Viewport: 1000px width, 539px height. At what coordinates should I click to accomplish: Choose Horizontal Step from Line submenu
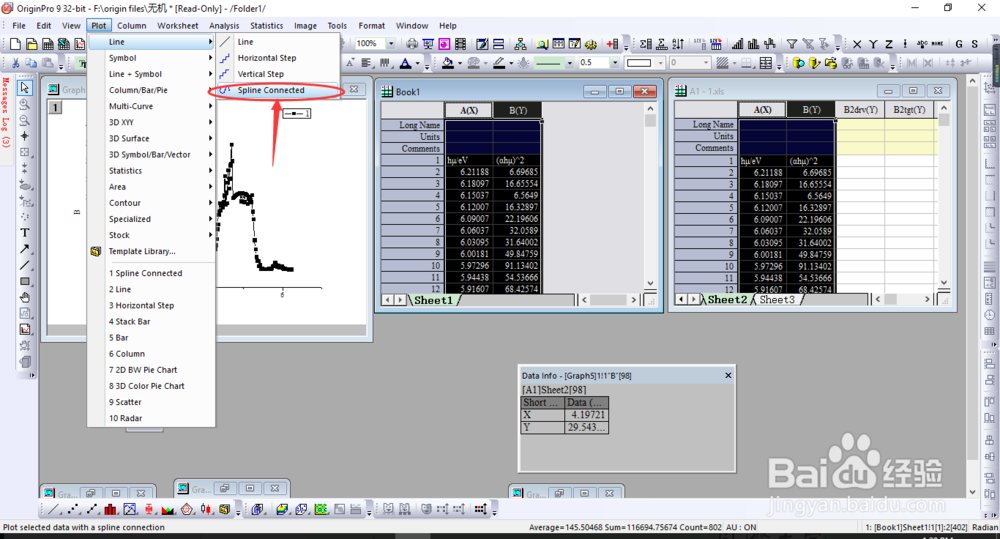click(x=277, y=58)
